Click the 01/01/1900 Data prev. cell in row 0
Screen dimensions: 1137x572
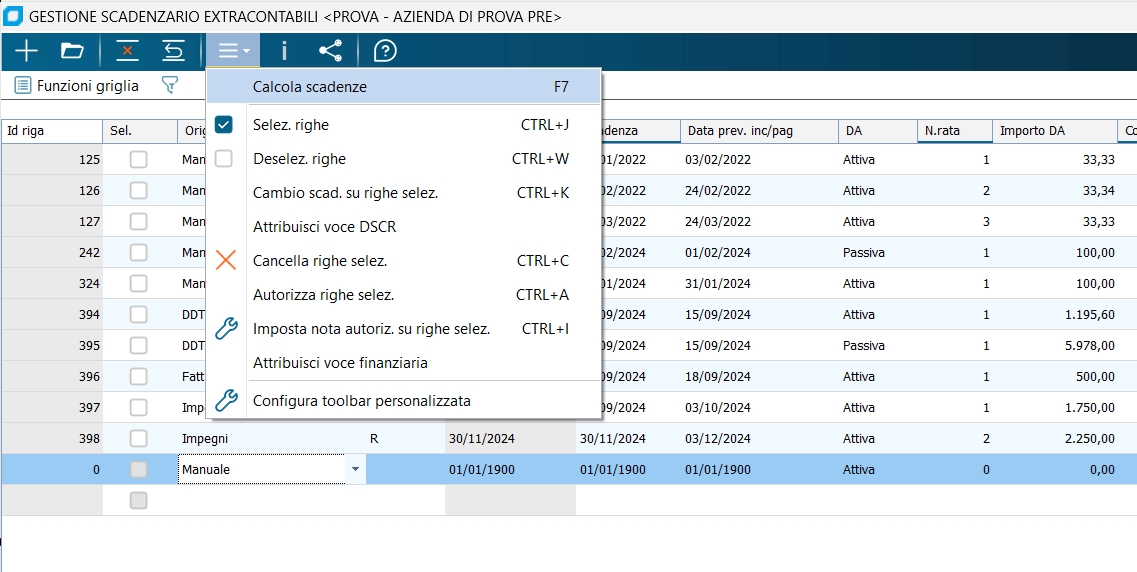click(718, 470)
